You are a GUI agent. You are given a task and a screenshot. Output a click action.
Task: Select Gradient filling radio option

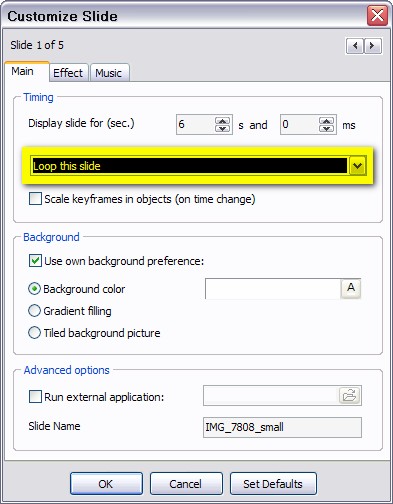tap(34, 311)
